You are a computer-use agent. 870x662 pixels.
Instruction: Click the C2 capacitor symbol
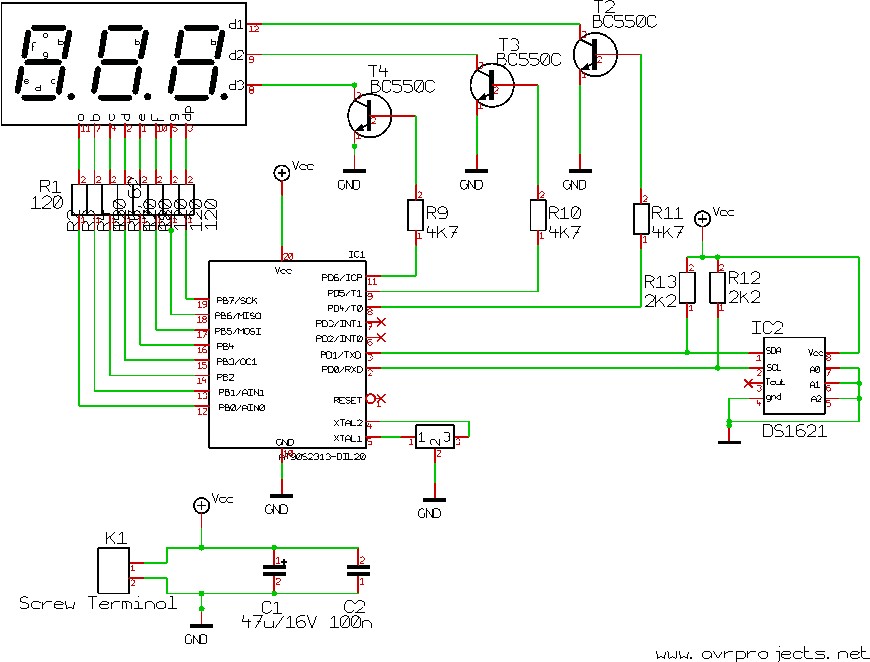[358, 570]
